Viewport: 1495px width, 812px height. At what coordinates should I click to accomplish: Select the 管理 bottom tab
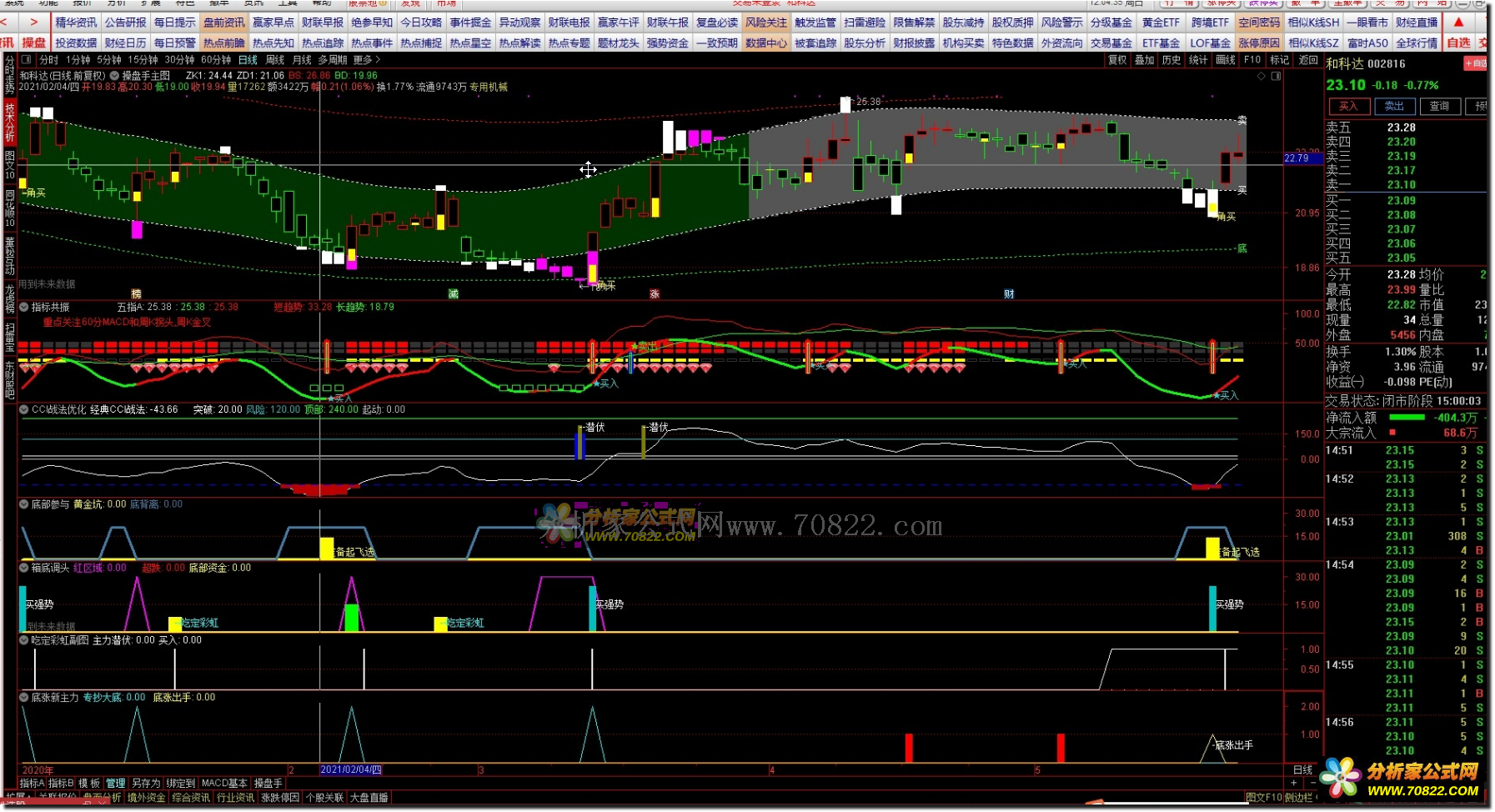(x=115, y=784)
